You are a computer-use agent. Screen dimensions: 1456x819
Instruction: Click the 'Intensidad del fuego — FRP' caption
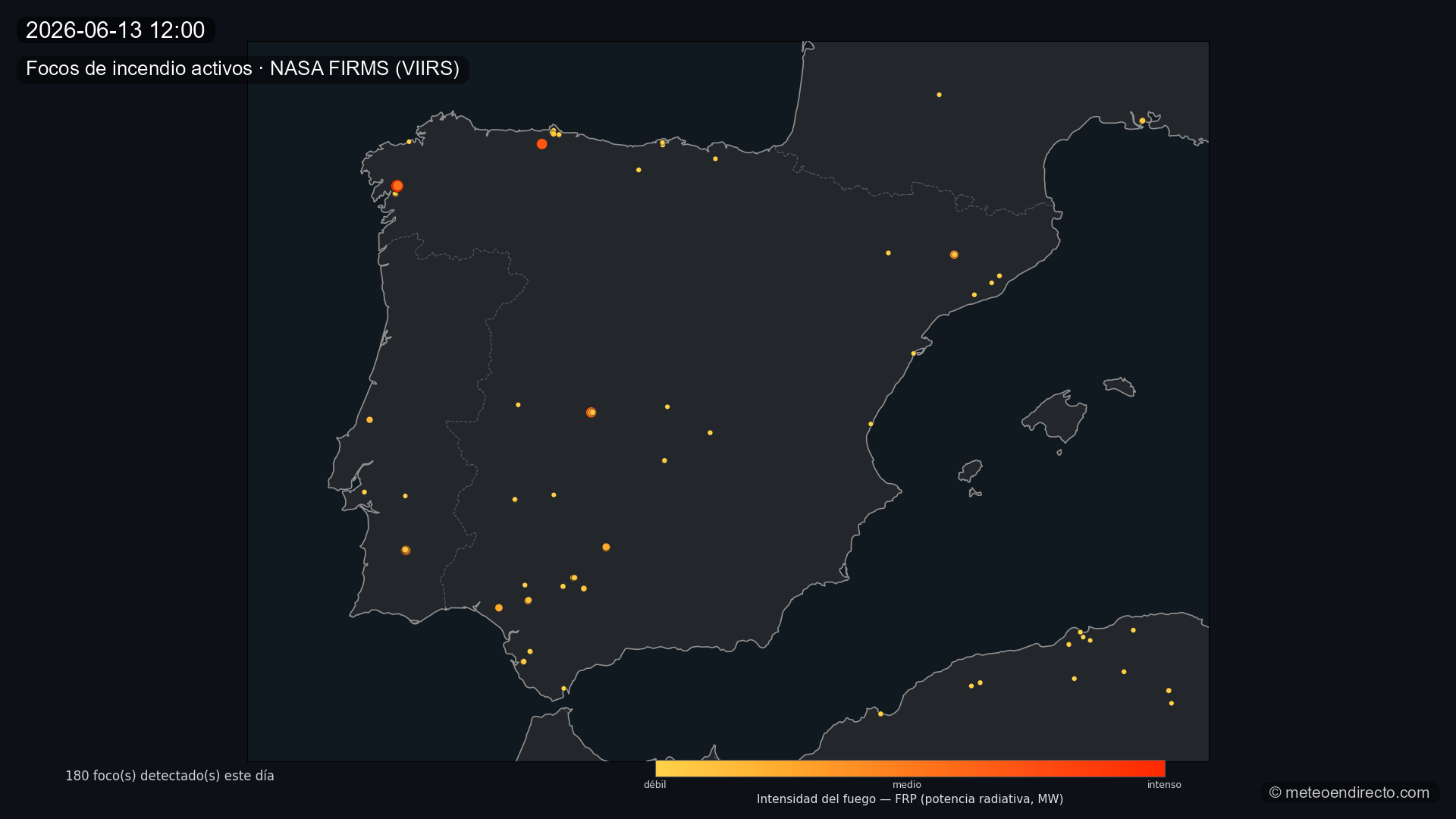click(910, 799)
